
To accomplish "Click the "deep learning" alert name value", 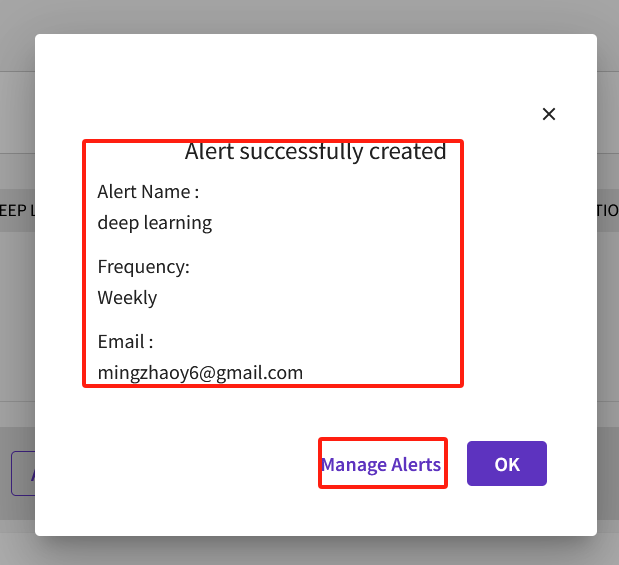I will pos(155,223).
